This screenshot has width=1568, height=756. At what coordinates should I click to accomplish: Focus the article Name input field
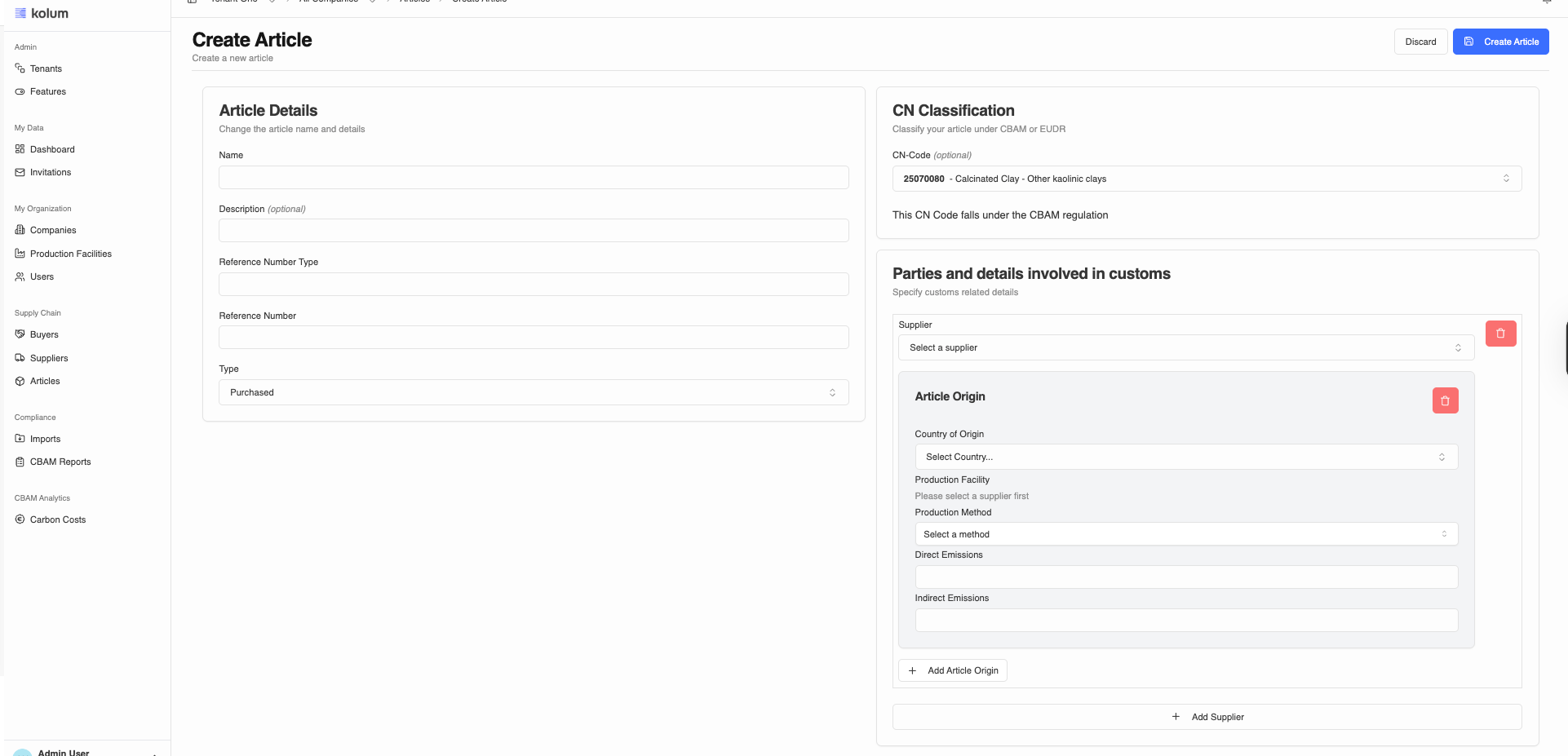pyautogui.click(x=533, y=178)
